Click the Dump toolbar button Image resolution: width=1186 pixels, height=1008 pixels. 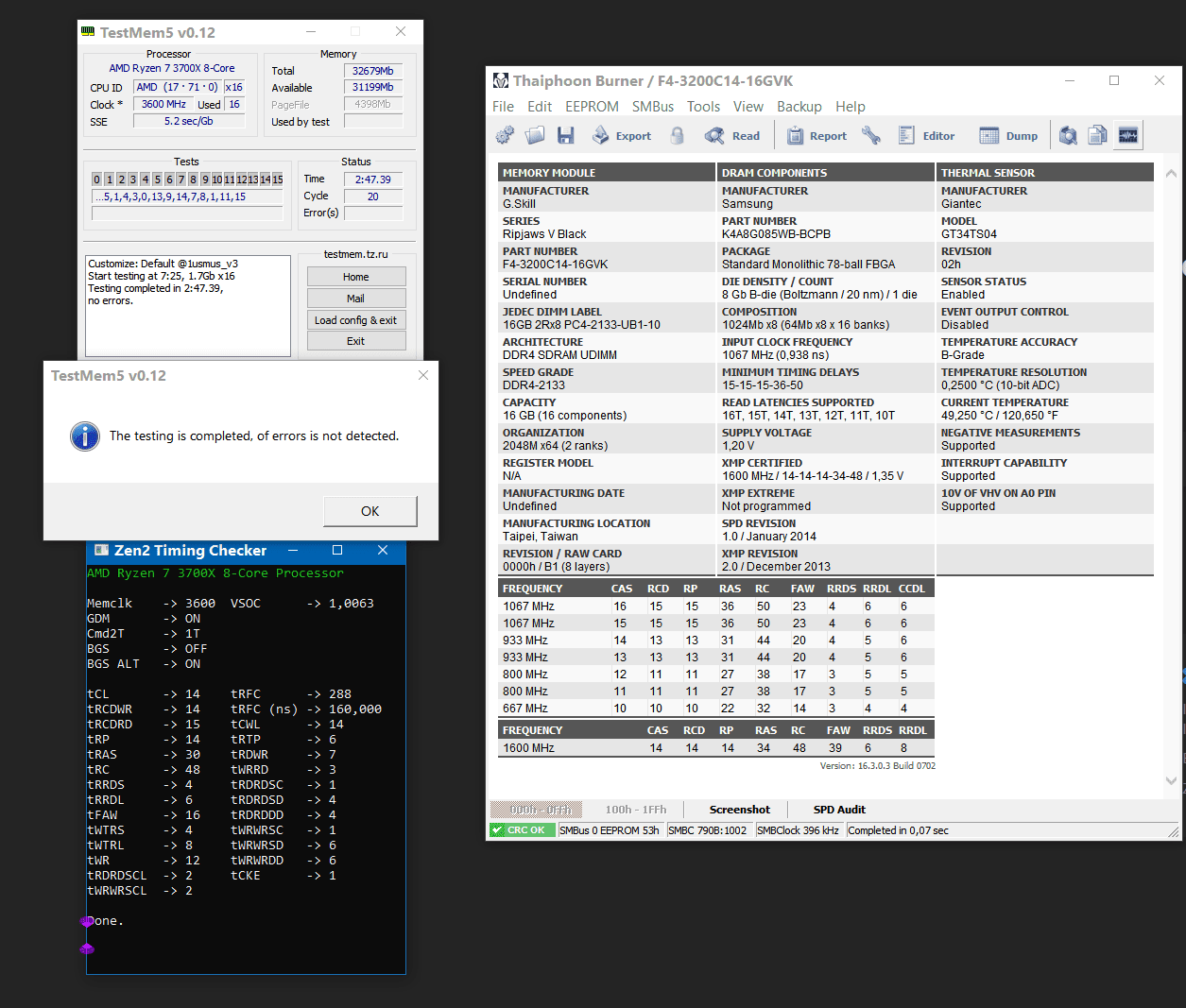(1008, 135)
